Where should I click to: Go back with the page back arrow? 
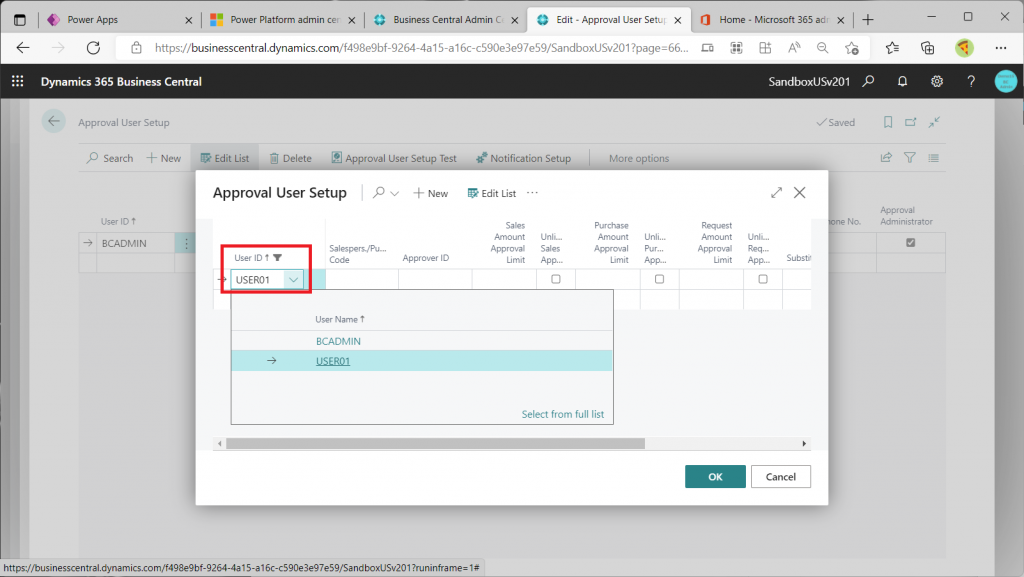tap(54, 121)
